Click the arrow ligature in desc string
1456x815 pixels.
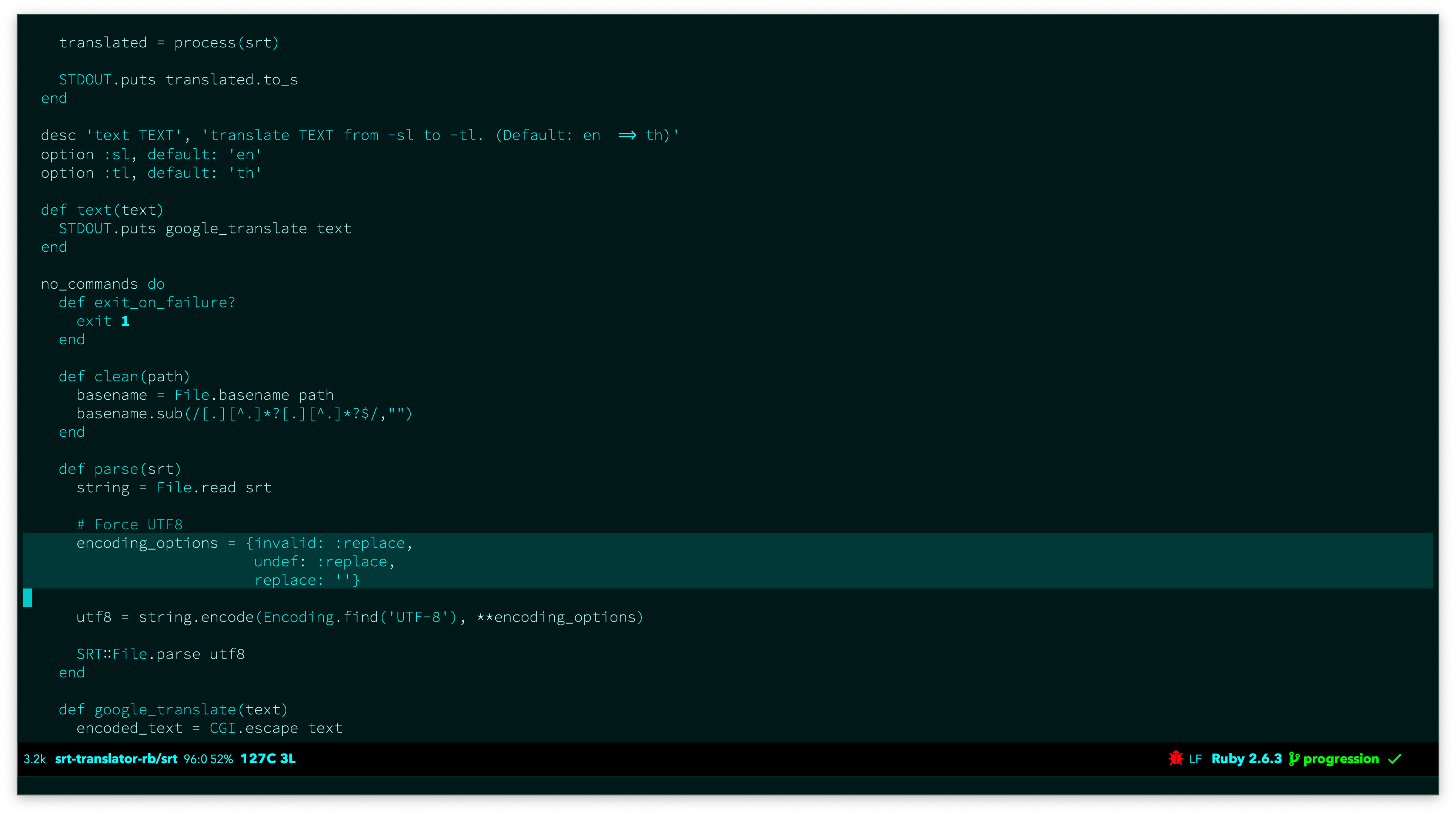(x=627, y=135)
